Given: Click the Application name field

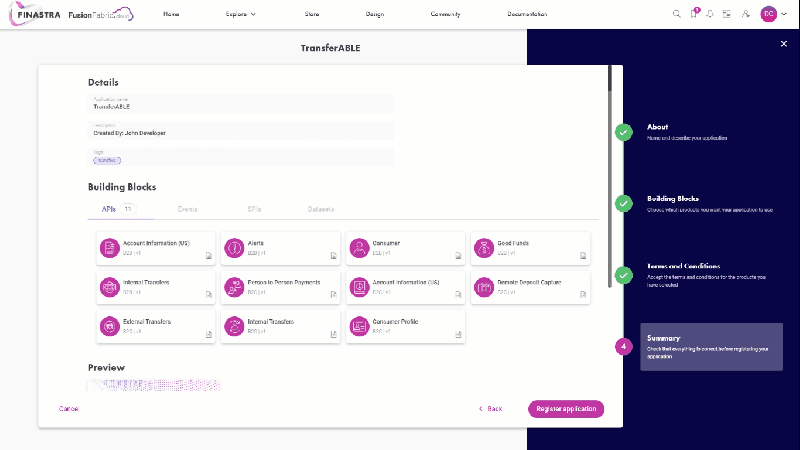Looking at the screenshot, I should [x=240, y=104].
